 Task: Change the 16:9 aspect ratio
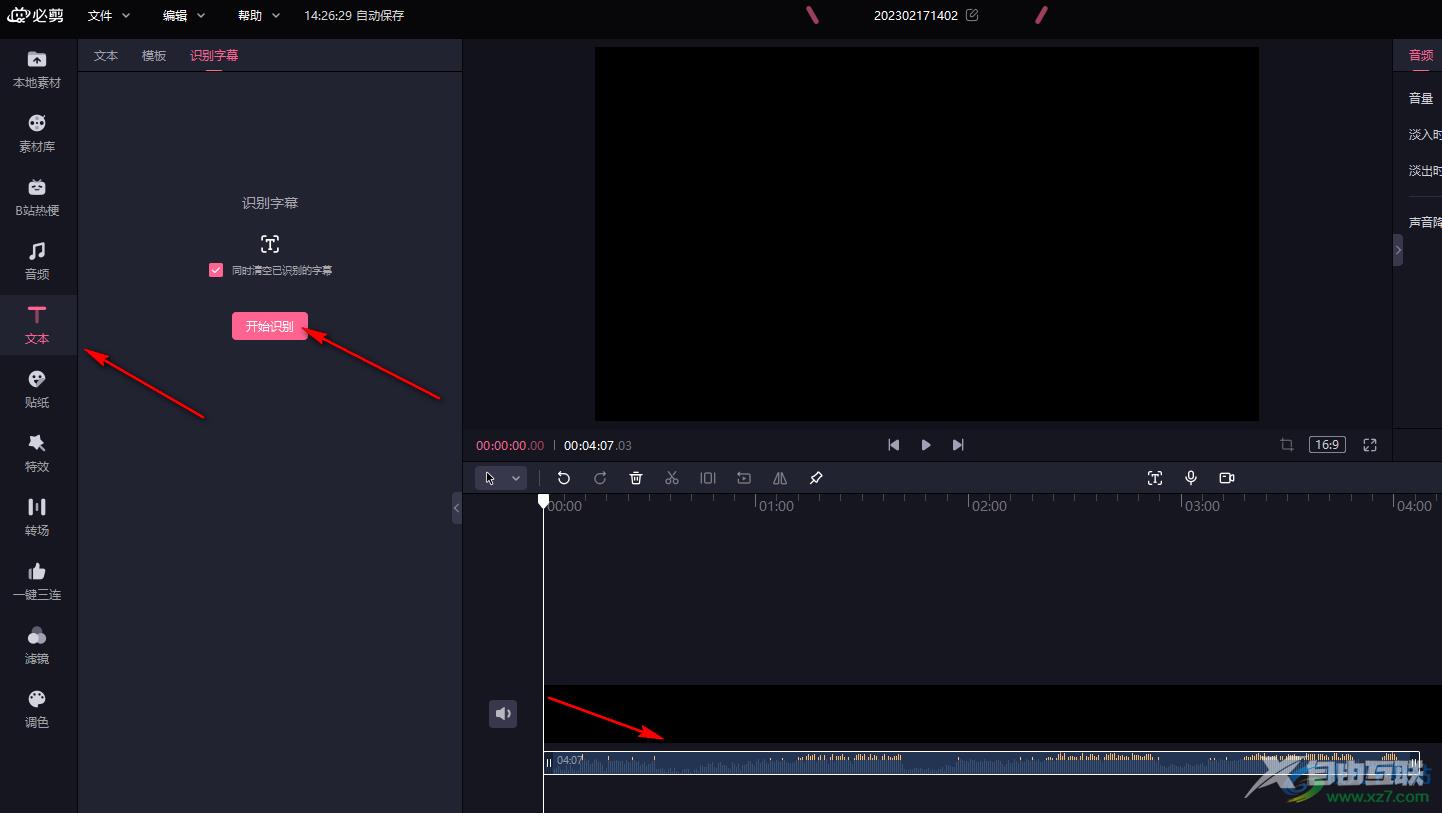pyautogui.click(x=1327, y=445)
